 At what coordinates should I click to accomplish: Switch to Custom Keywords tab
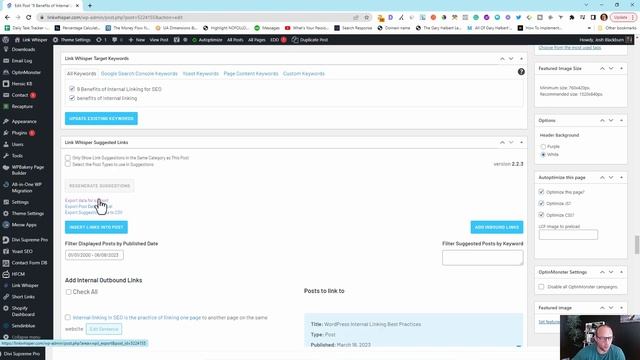coord(304,74)
